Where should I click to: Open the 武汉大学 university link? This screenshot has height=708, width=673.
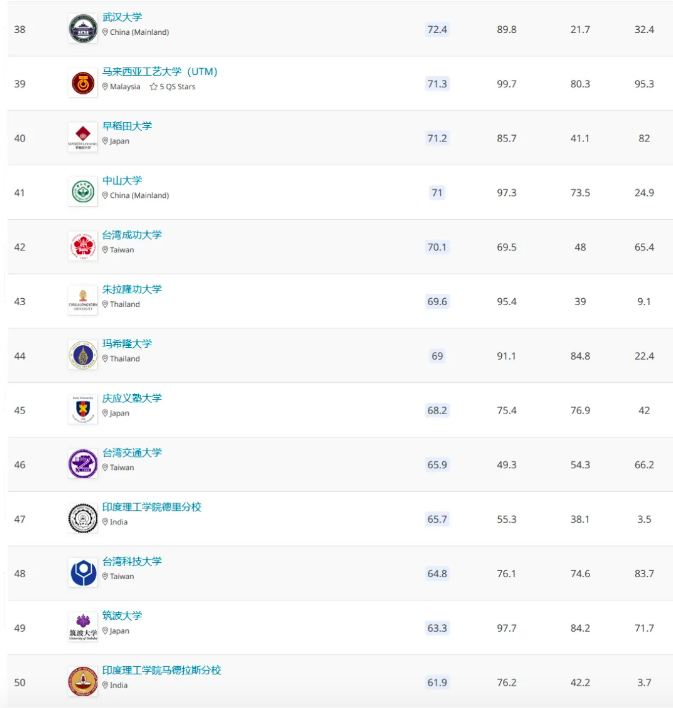[122, 17]
